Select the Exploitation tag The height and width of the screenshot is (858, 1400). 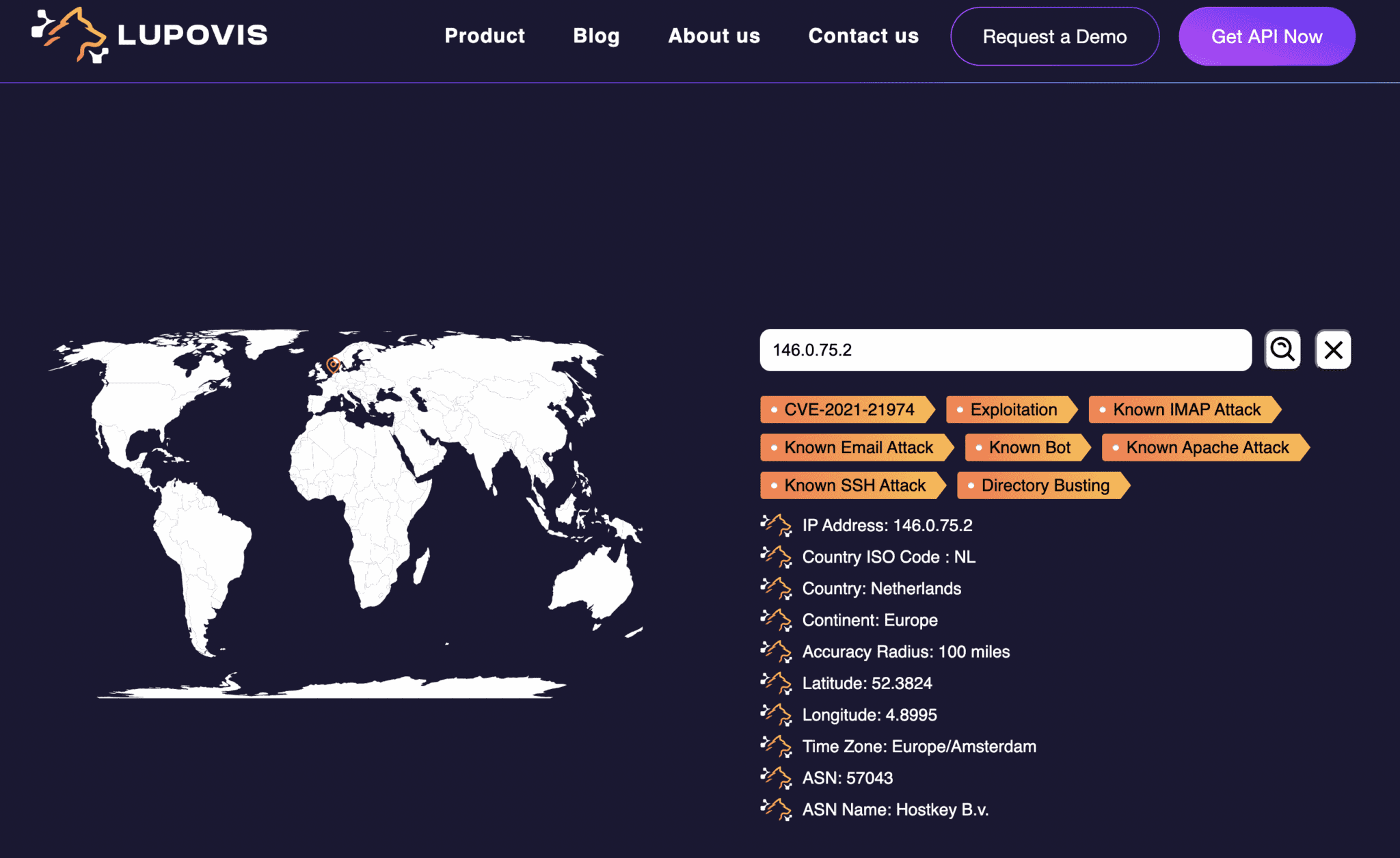coord(1012,410)
